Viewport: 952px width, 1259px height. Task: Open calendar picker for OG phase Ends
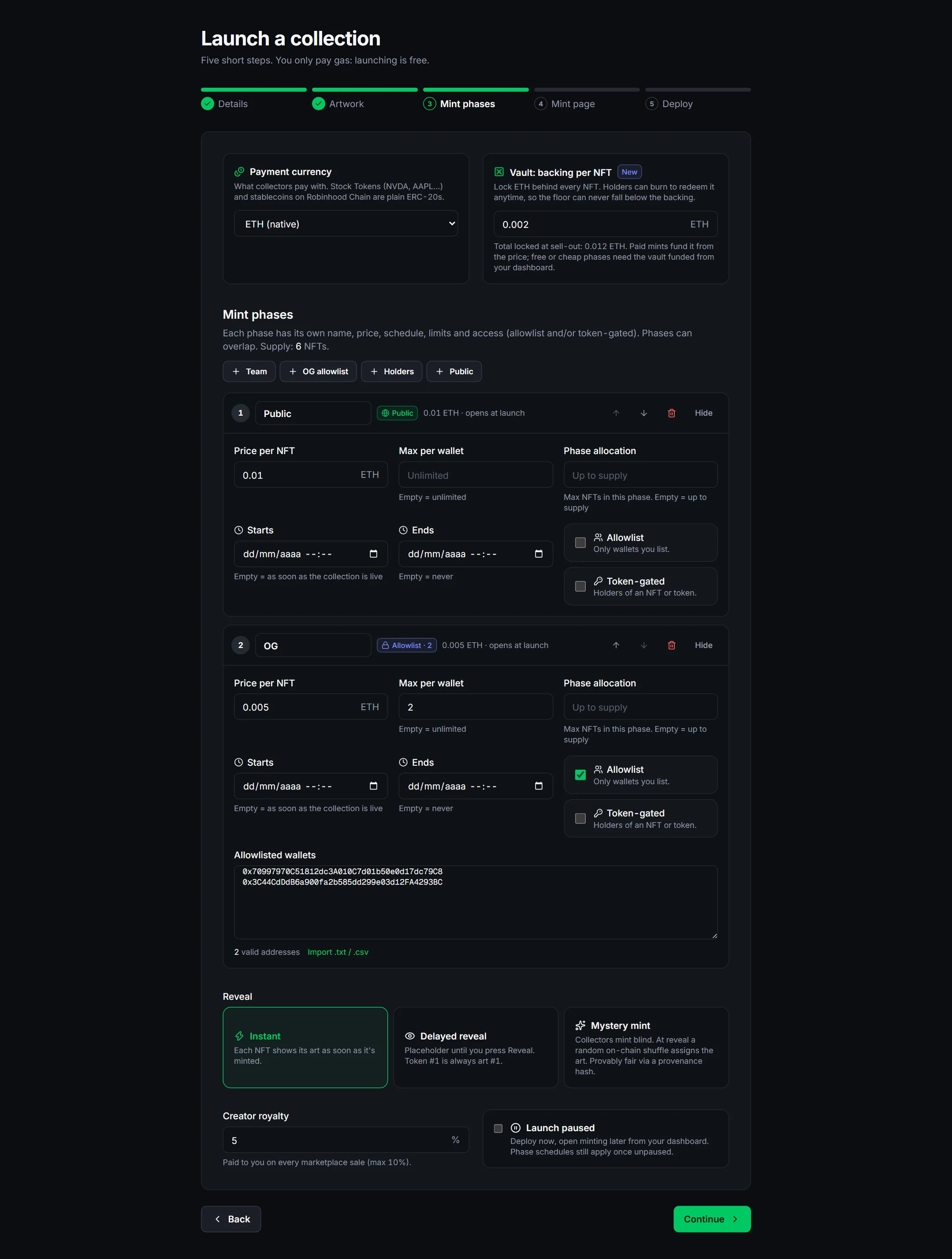[x=538, y=786]
